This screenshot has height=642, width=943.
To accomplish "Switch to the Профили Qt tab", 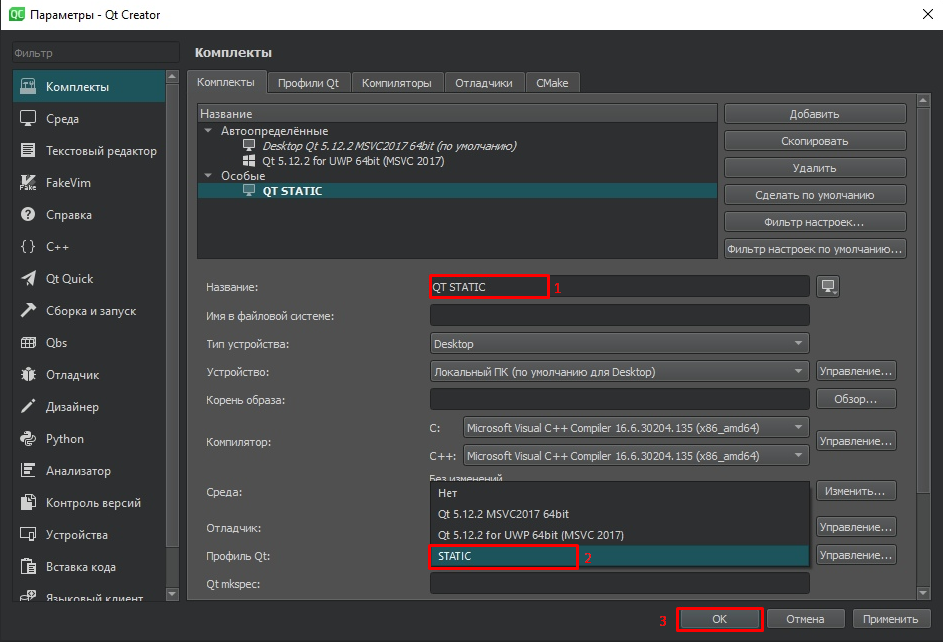I will tap(309, 83).
